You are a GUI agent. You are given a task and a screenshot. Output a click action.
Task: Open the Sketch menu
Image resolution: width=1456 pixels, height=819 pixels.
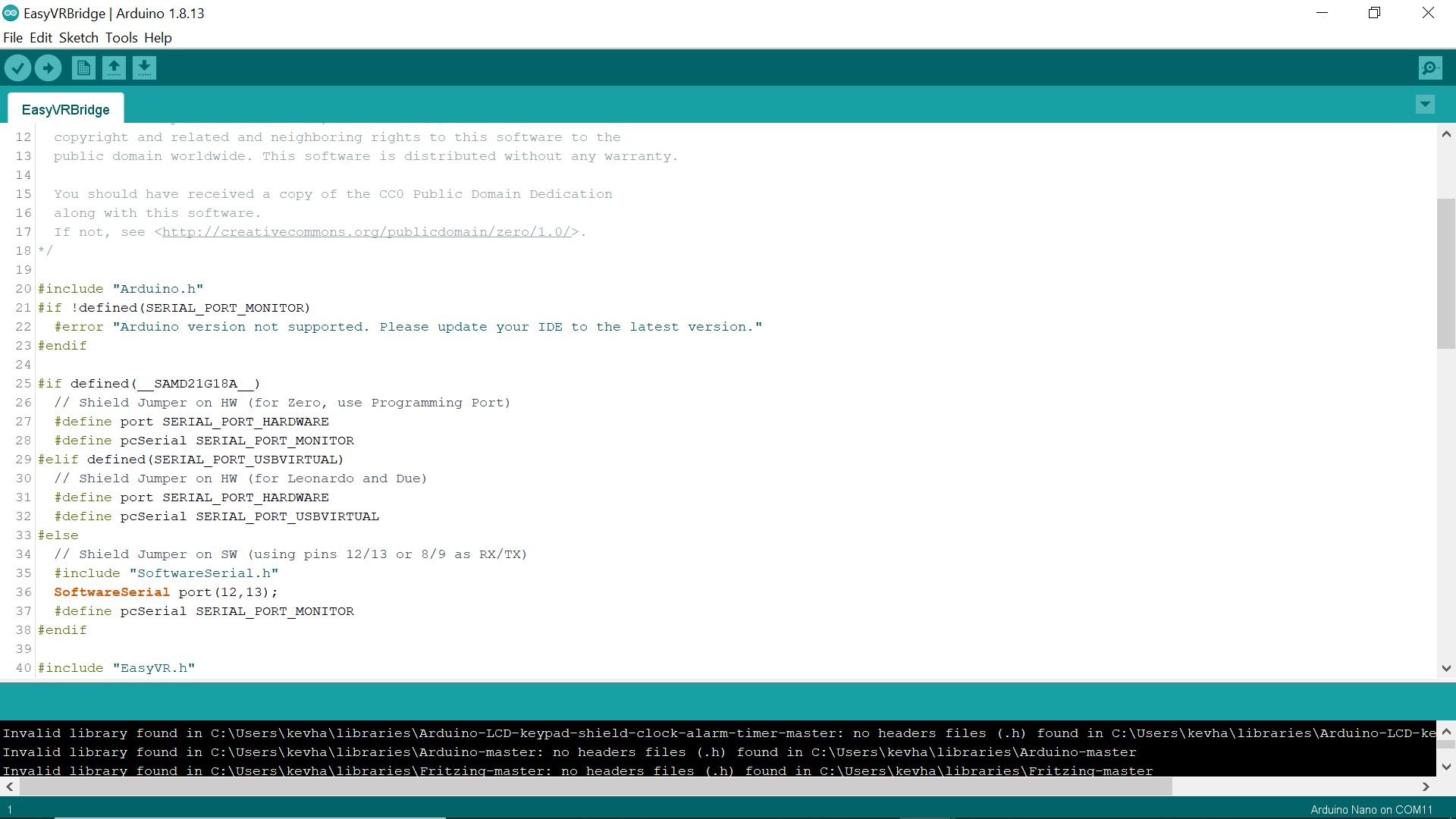click(78, 37)
